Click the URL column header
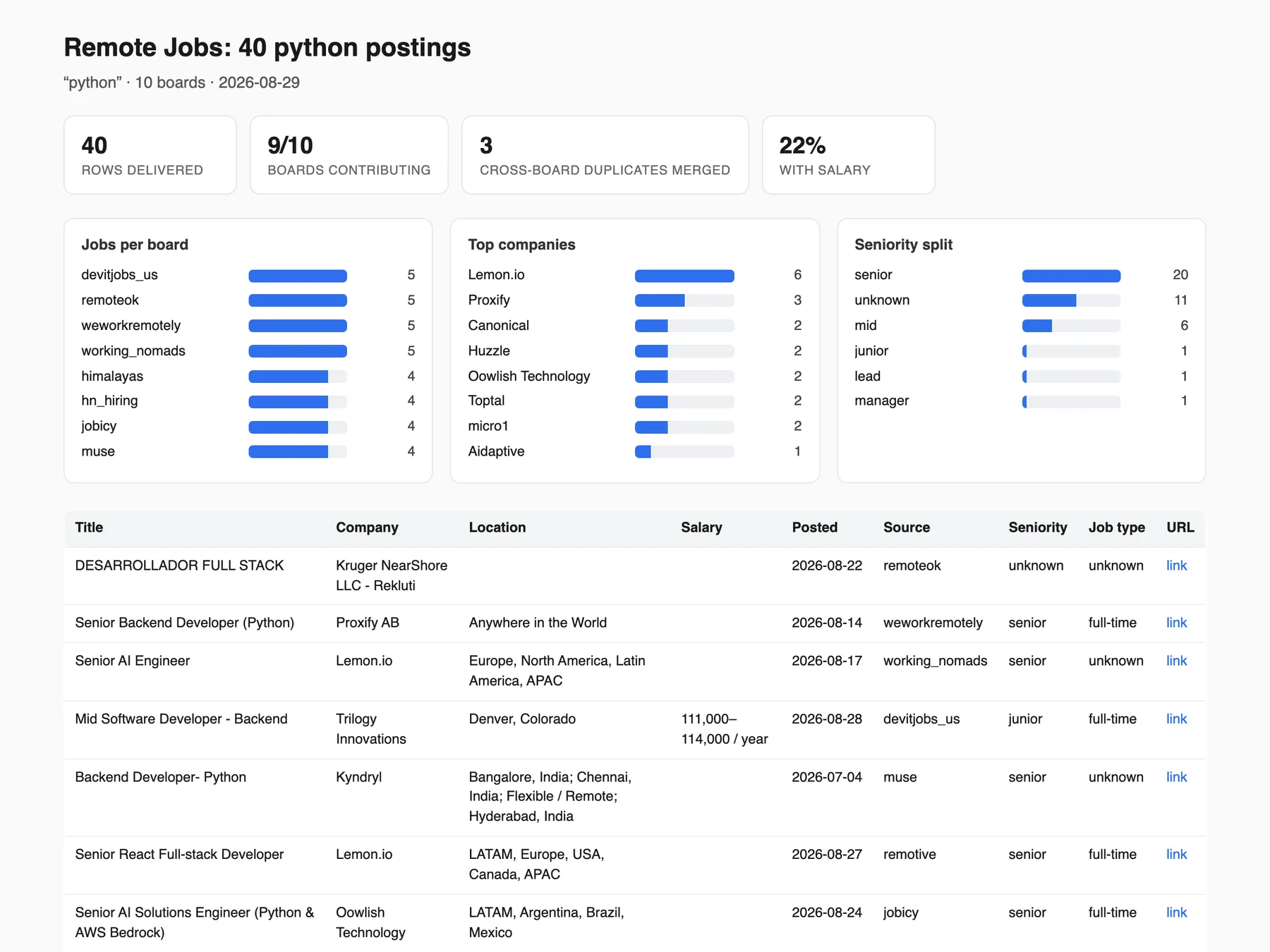The image size is (1270, 952). click(1180, 527)
